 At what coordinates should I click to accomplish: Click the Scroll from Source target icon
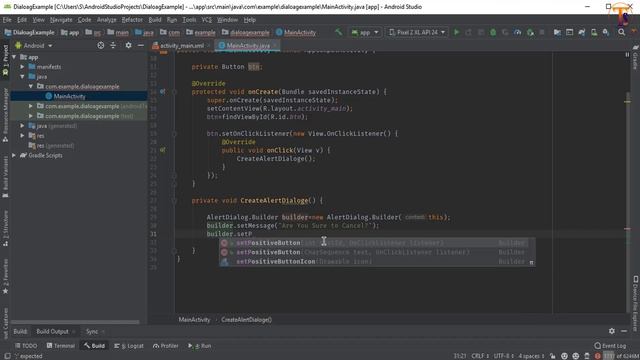click(100, 45)
